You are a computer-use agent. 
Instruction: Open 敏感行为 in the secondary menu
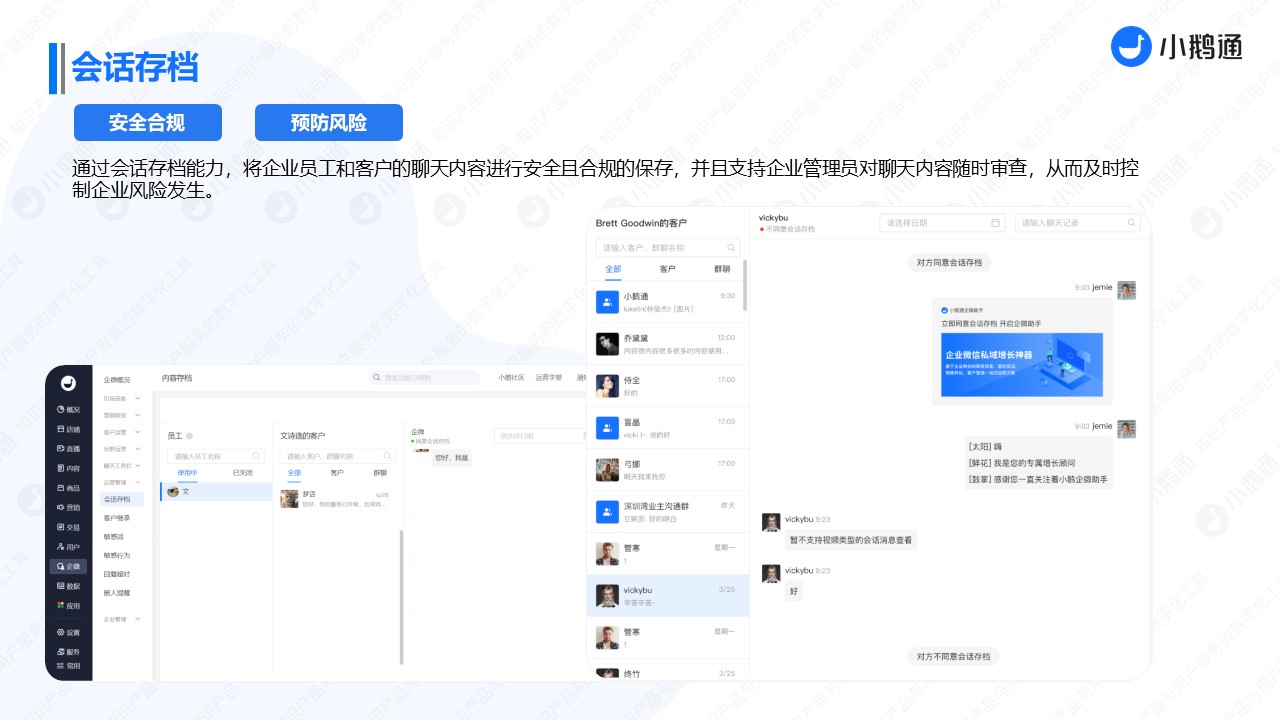[117, 555]
